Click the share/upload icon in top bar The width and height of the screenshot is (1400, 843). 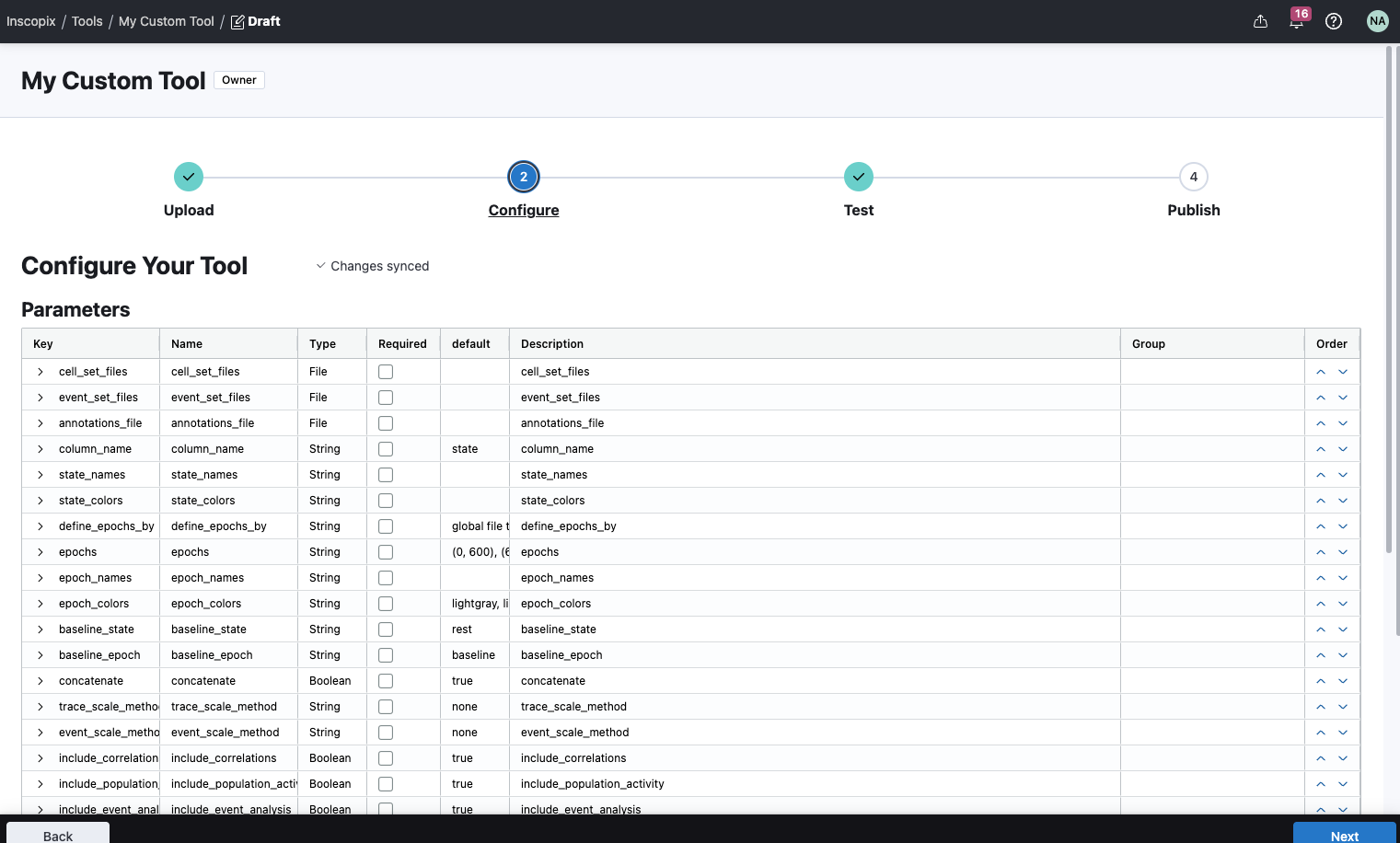pos(1260,21)
